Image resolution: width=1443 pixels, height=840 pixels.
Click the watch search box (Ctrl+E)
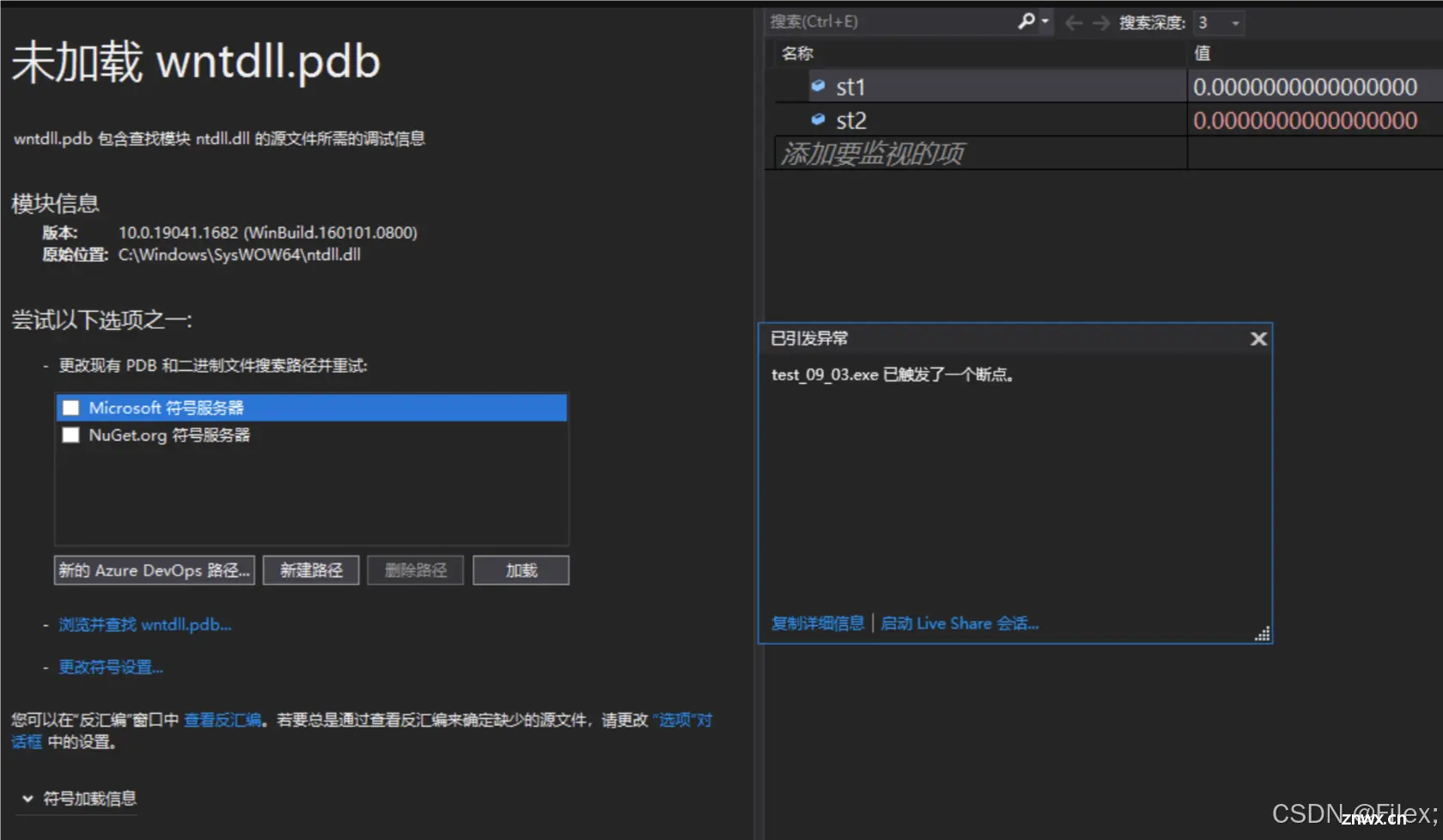tap(889, 21)
